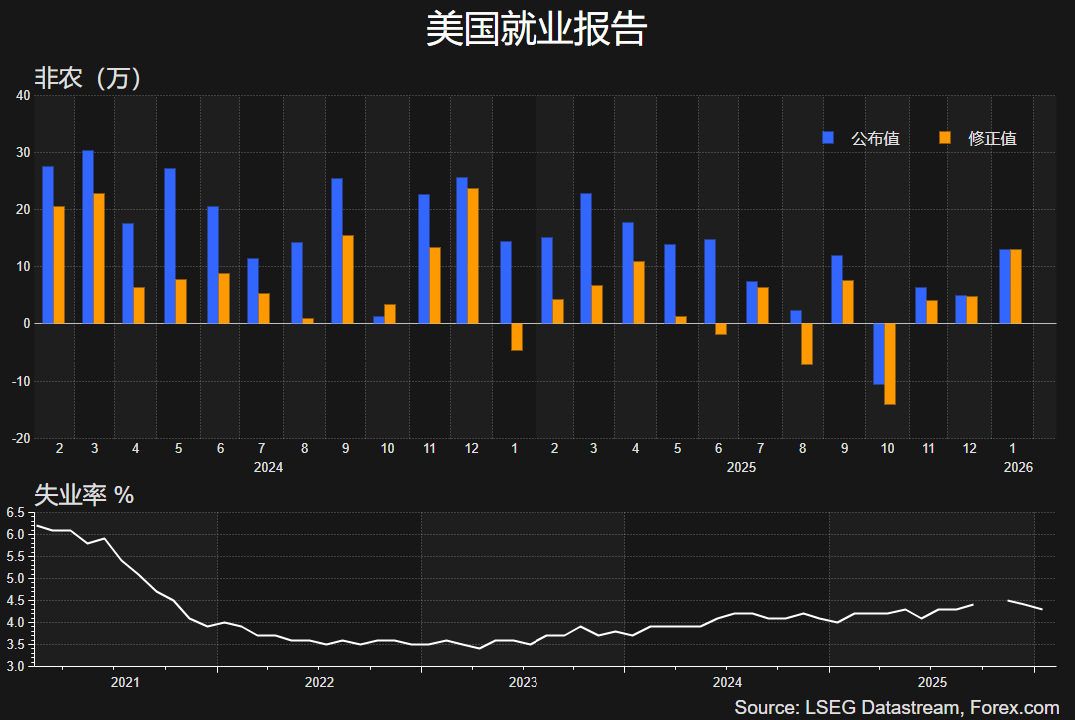Click the blue bar for October 2025
Viewport: 1075px width, 720px height.
coord(878,354)
